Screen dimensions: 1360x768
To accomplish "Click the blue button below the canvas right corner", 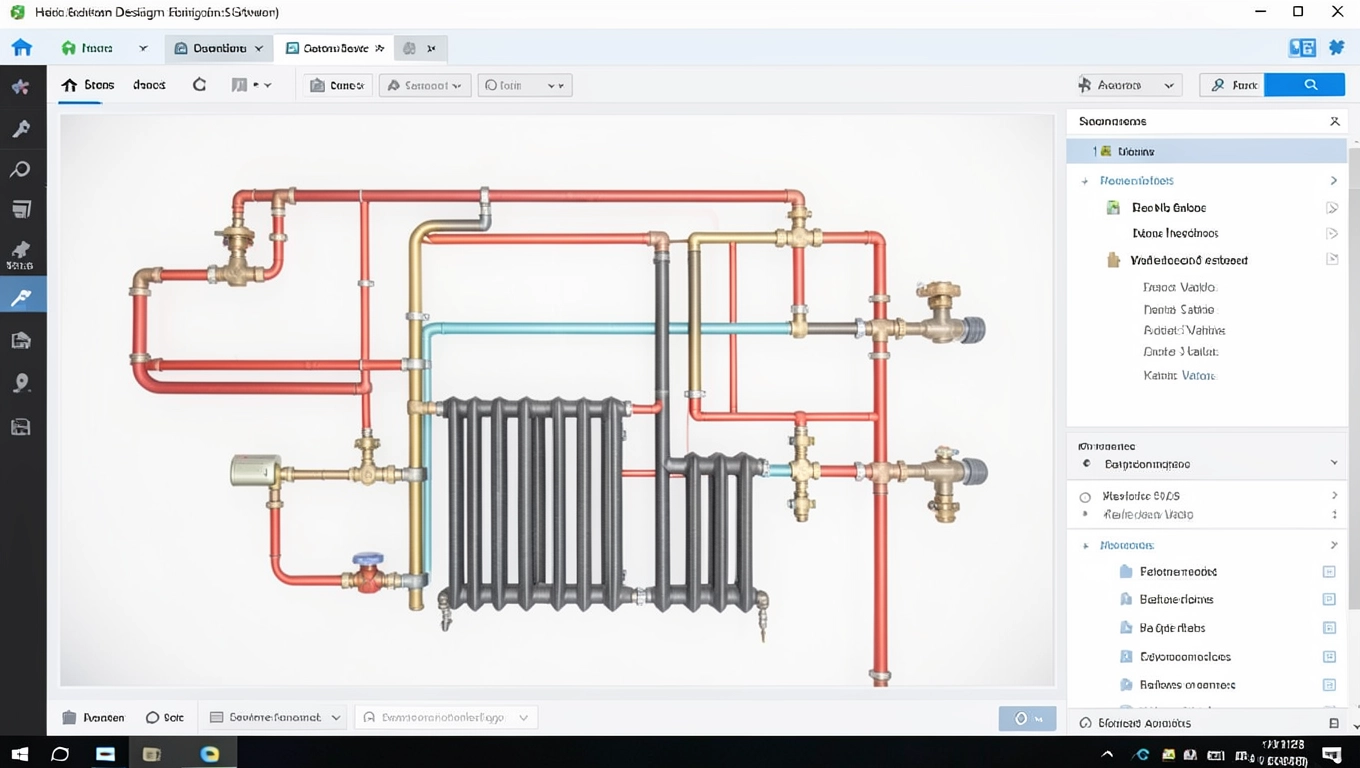I will point(1027,718).
